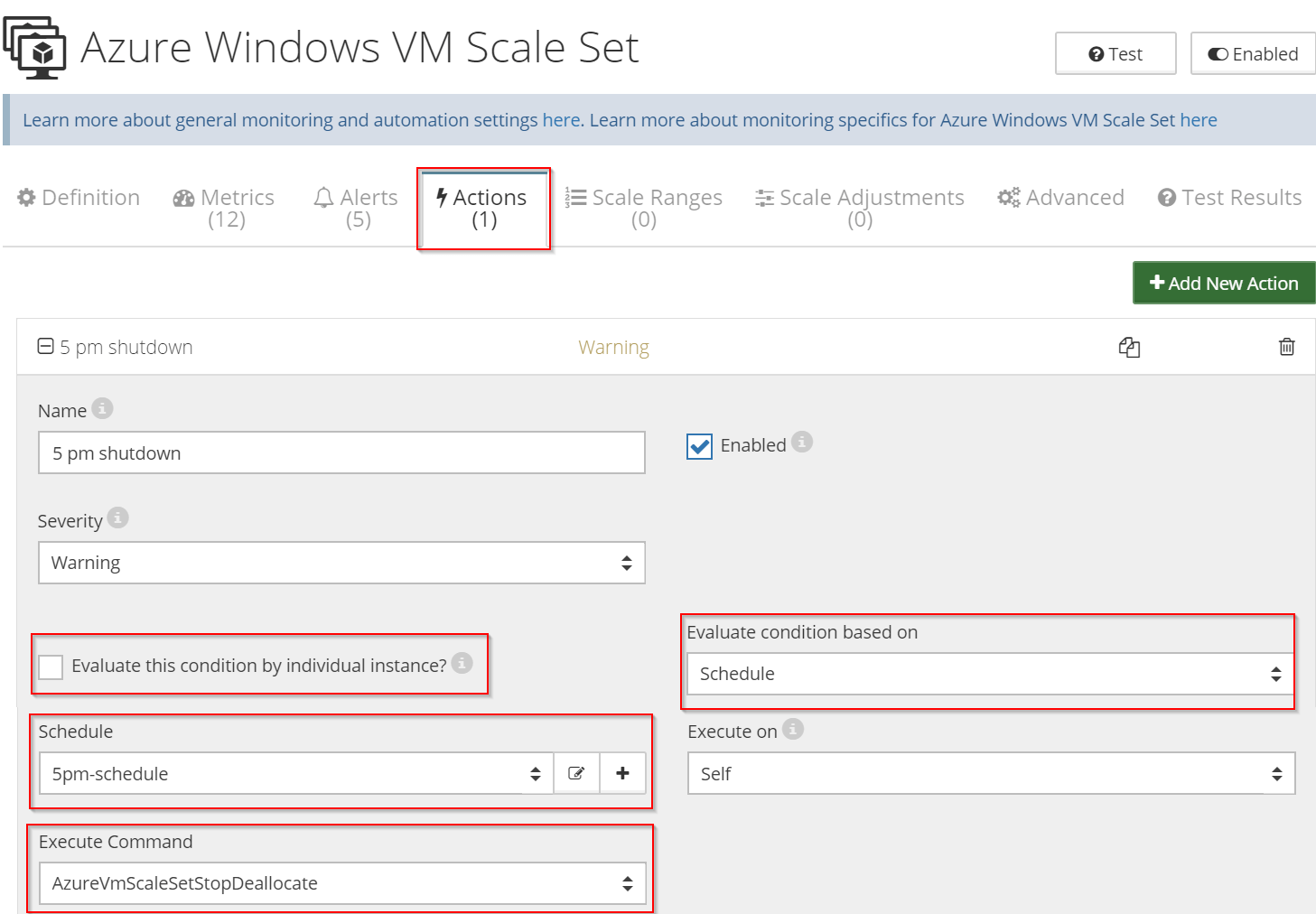1316x914 pixels.
Task: Edit the 5pm-schedule schedule
Action: point(576,773)
